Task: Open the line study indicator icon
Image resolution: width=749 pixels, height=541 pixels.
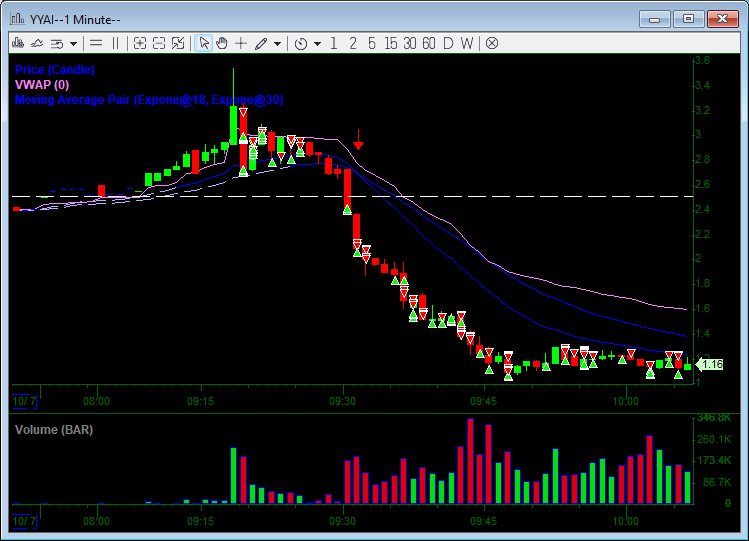Action: pos(37,43)
